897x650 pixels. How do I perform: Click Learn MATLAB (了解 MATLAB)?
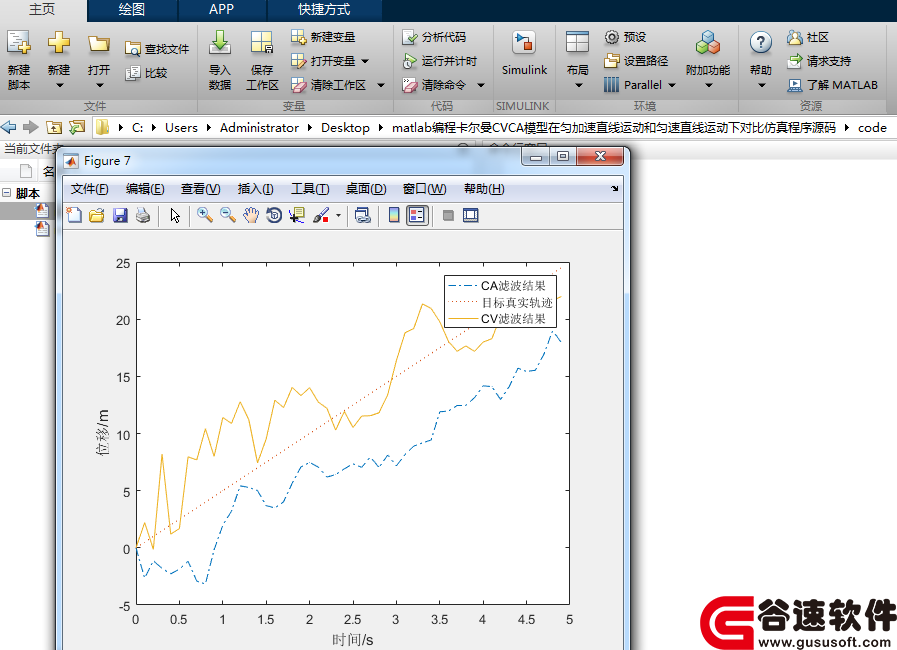point(832,85)
